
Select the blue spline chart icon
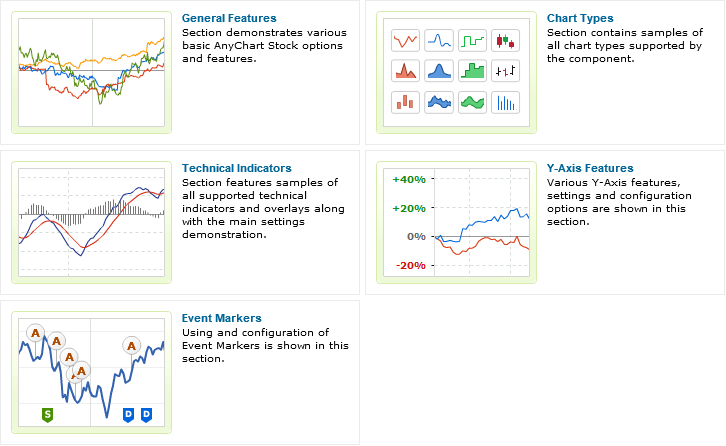click(x=438, y=40)
